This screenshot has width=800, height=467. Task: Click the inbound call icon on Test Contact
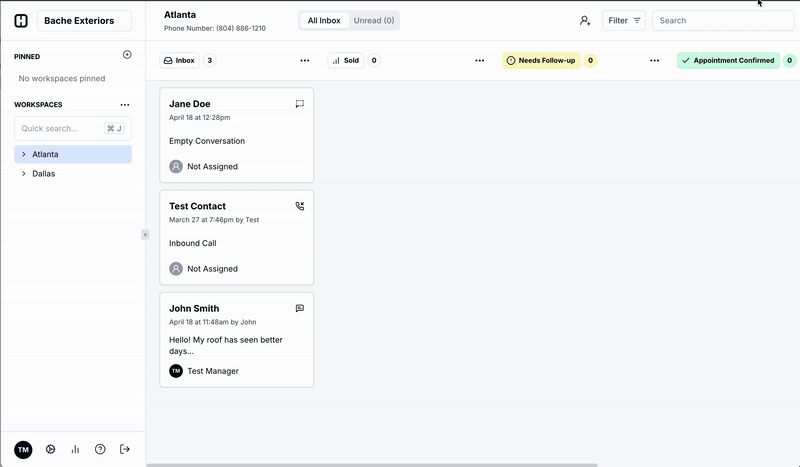point(299,206)
